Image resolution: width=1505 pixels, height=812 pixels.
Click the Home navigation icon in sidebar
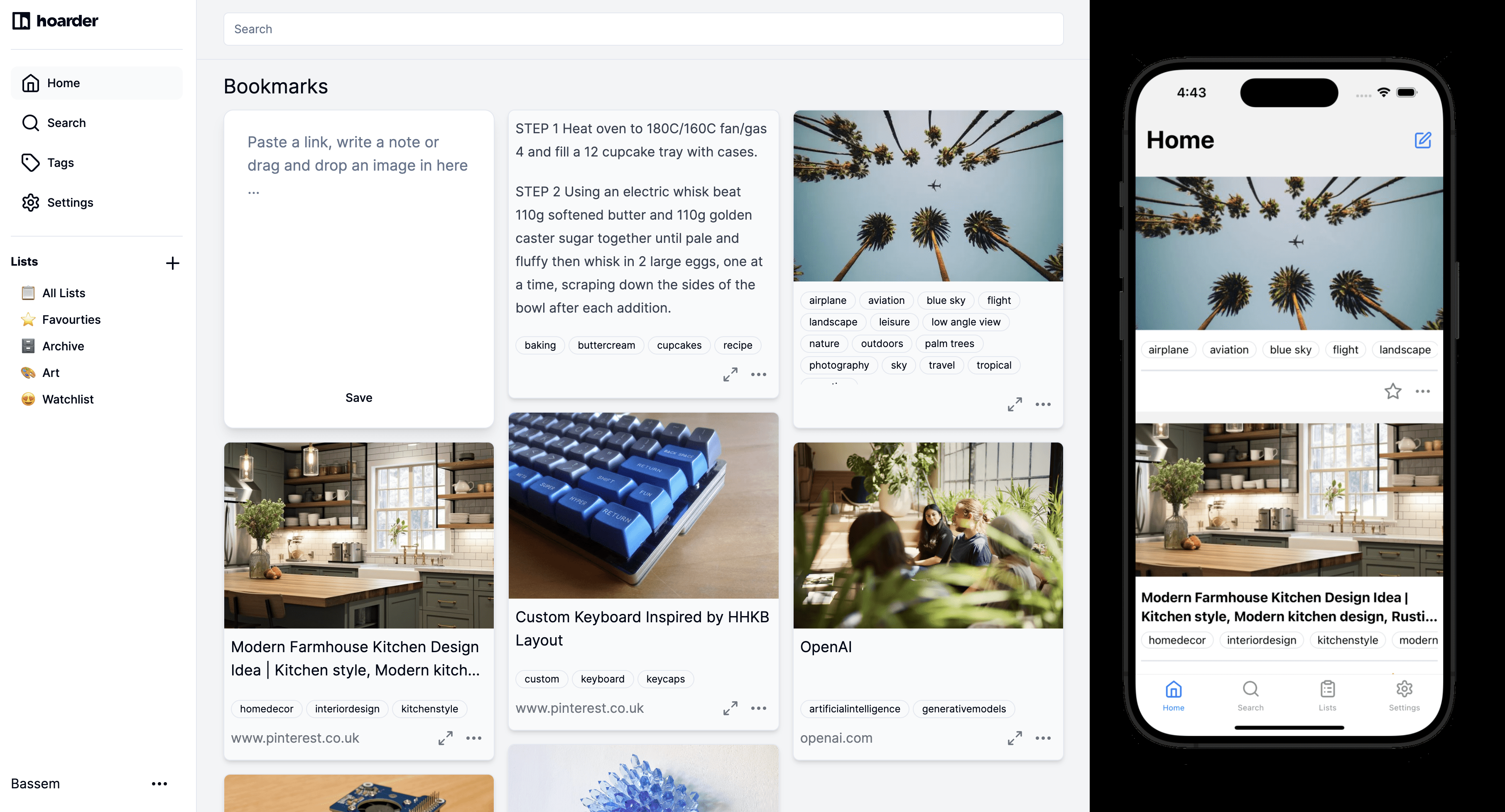(x=29, y=83)
